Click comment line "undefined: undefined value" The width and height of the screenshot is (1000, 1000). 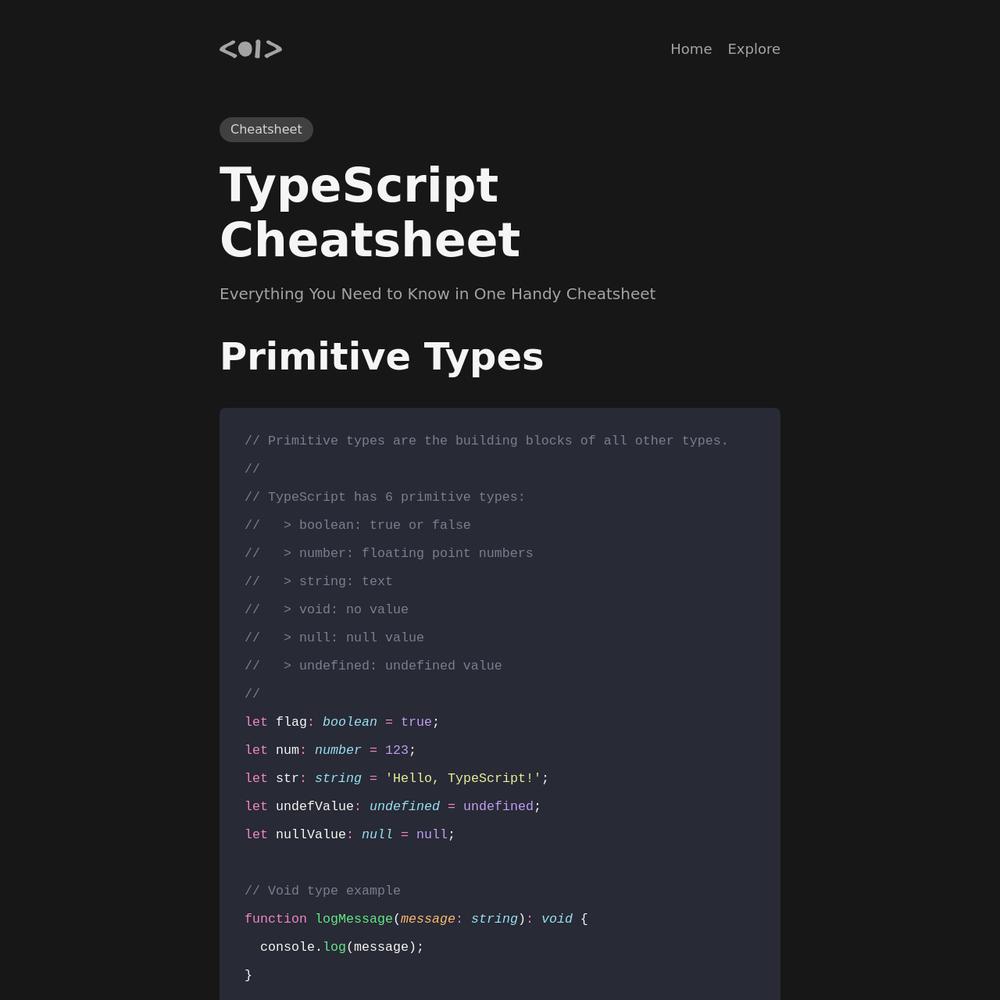373,665
